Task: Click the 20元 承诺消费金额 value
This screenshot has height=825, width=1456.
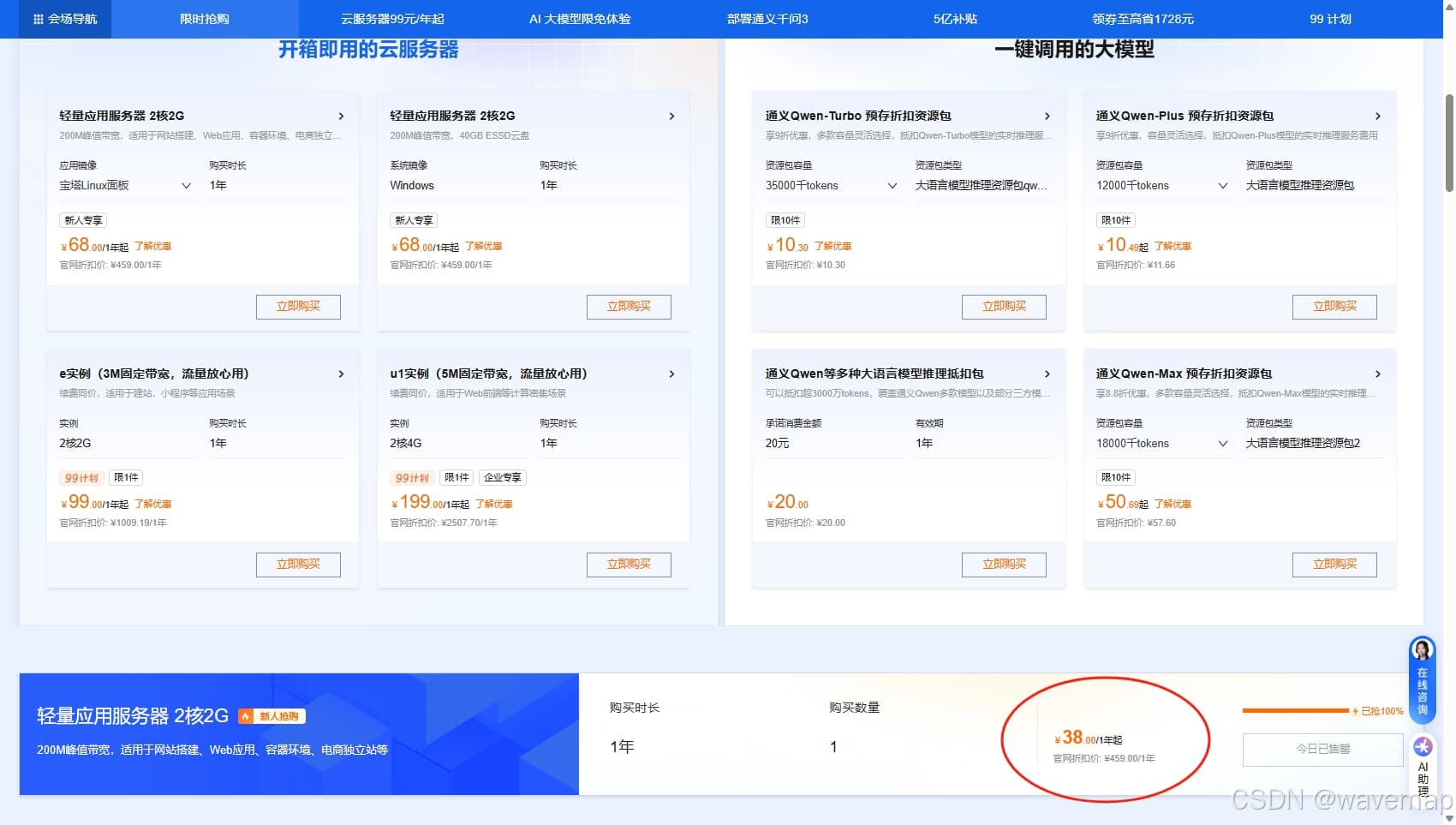Action: (777, 444)
